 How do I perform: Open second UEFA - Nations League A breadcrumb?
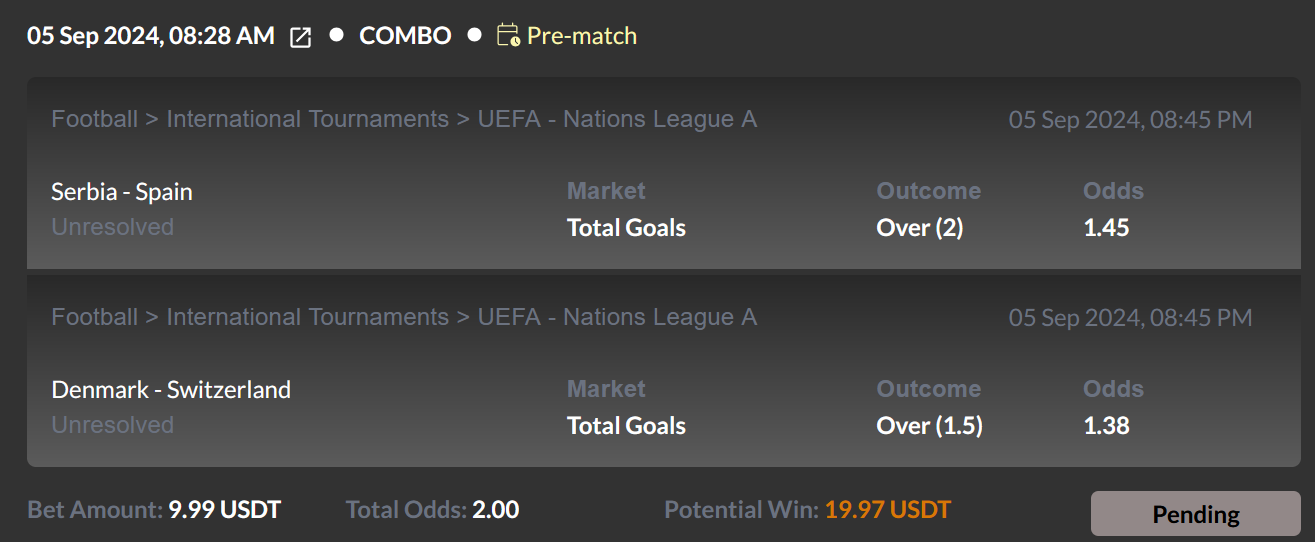tap(617, 318)
